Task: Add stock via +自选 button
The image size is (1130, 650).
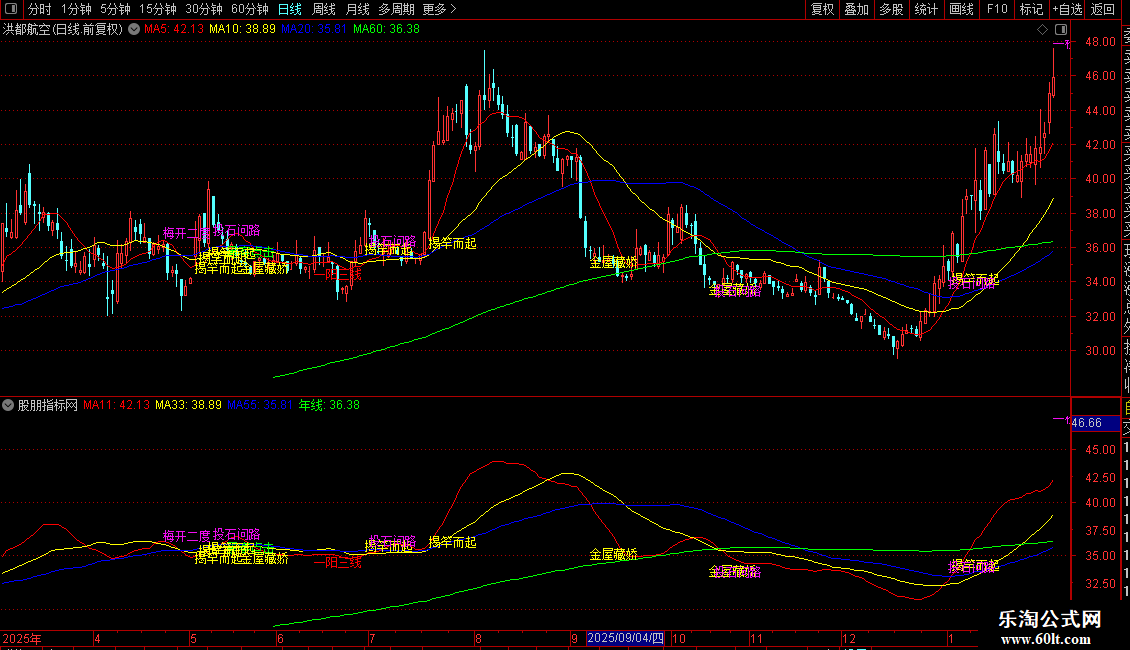Action: point(1066,9)
